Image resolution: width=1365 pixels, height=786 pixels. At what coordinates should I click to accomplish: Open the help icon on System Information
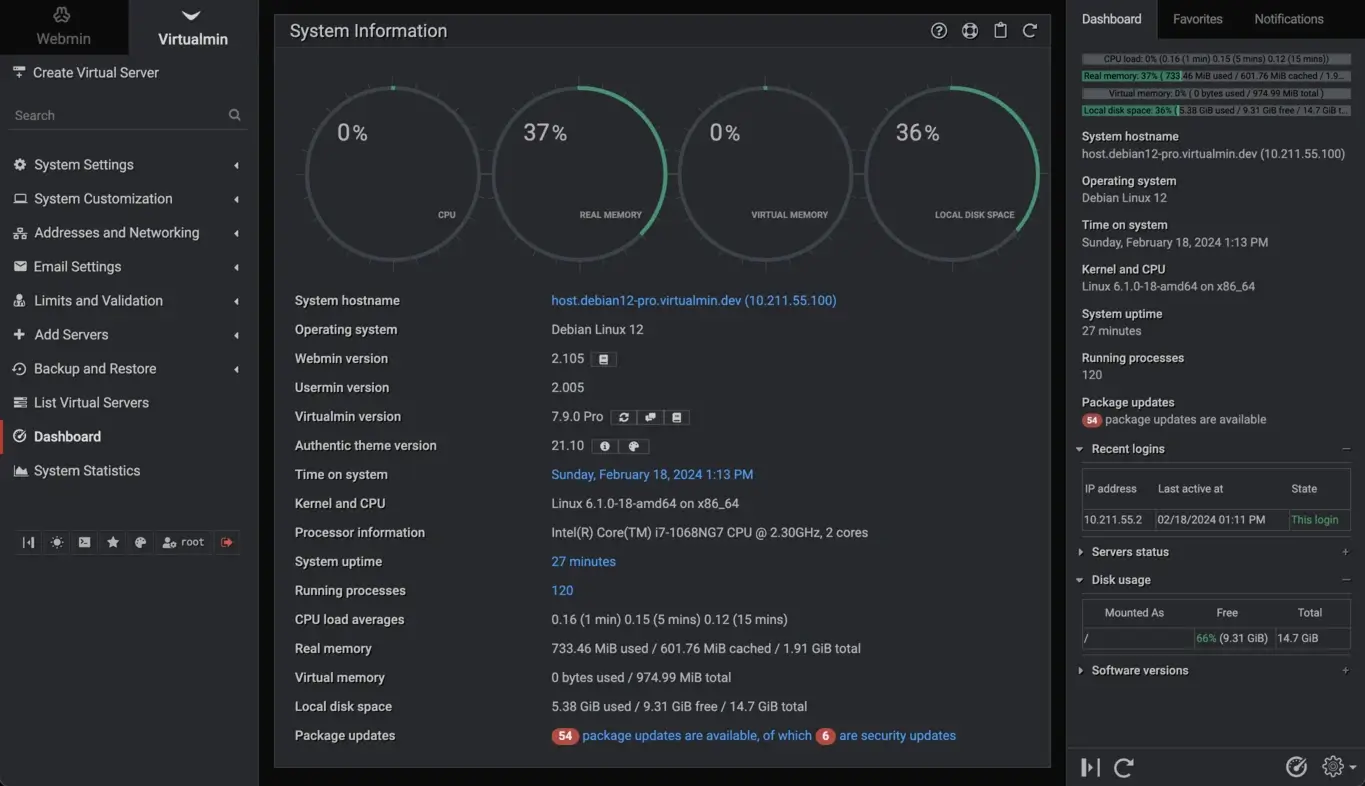click(938, 30)
